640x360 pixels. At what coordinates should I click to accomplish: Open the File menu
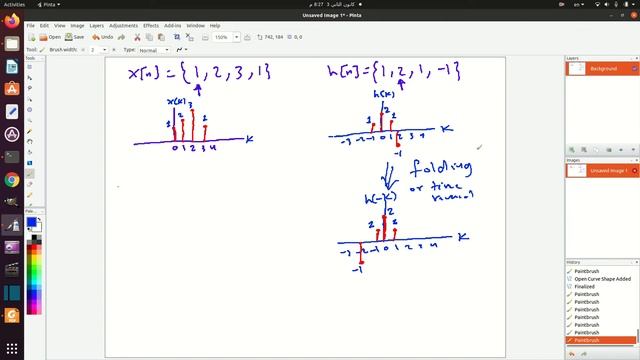[31, 26]
